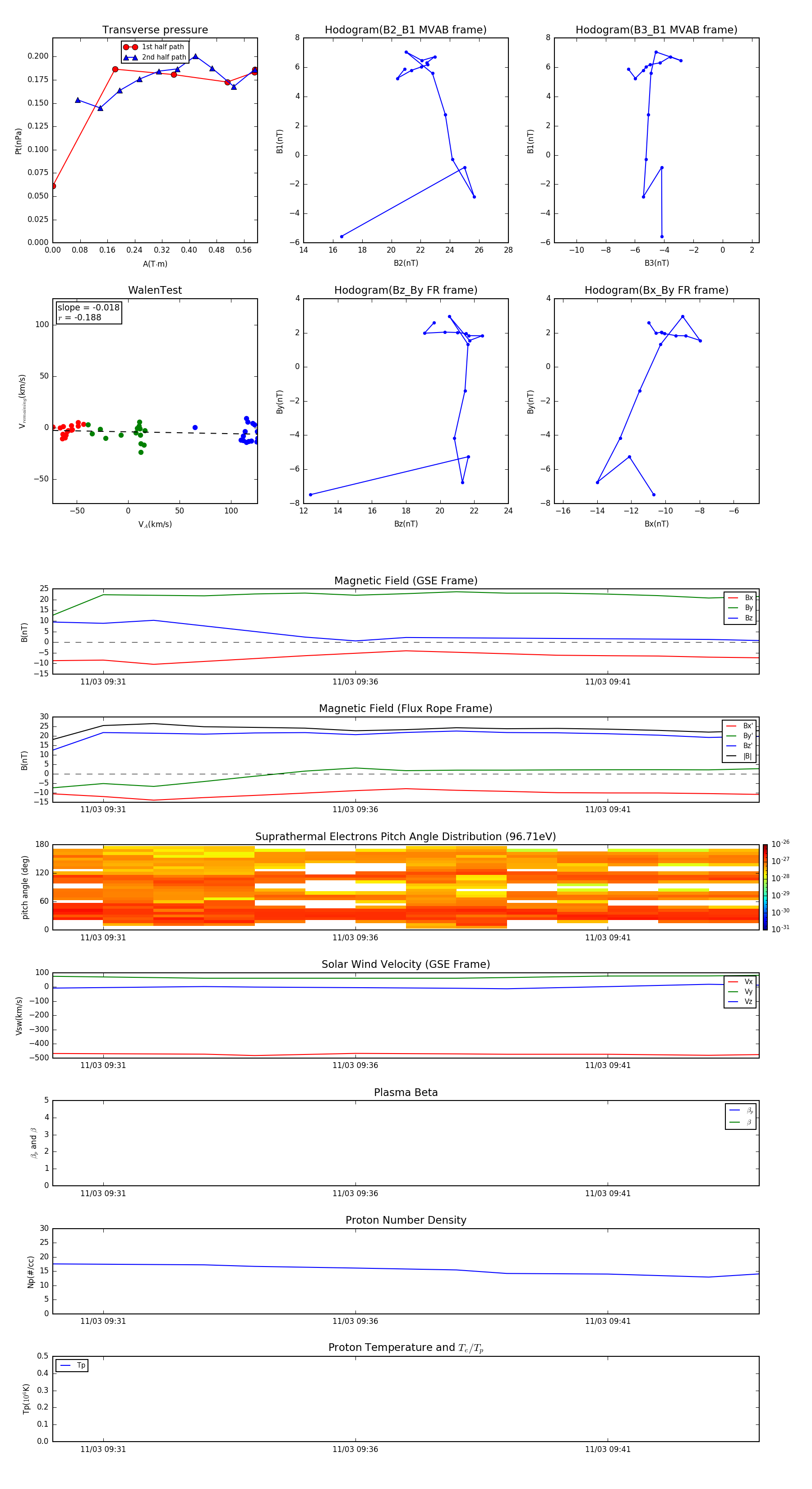Screen dimensions: 812x1489
Task: Click the lowest red point in Transverse pressure plot
Action: [x=53, y=186]
